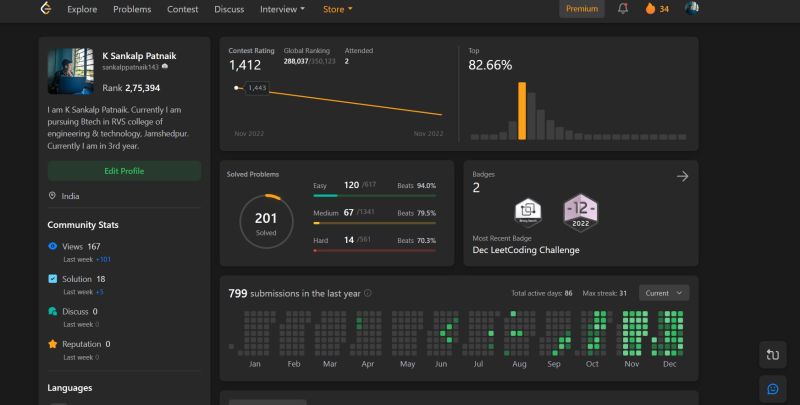Viewport: 800px width, 405px height.
Task: Click the swap layout floating button
Action: click(x=772, y=355)
